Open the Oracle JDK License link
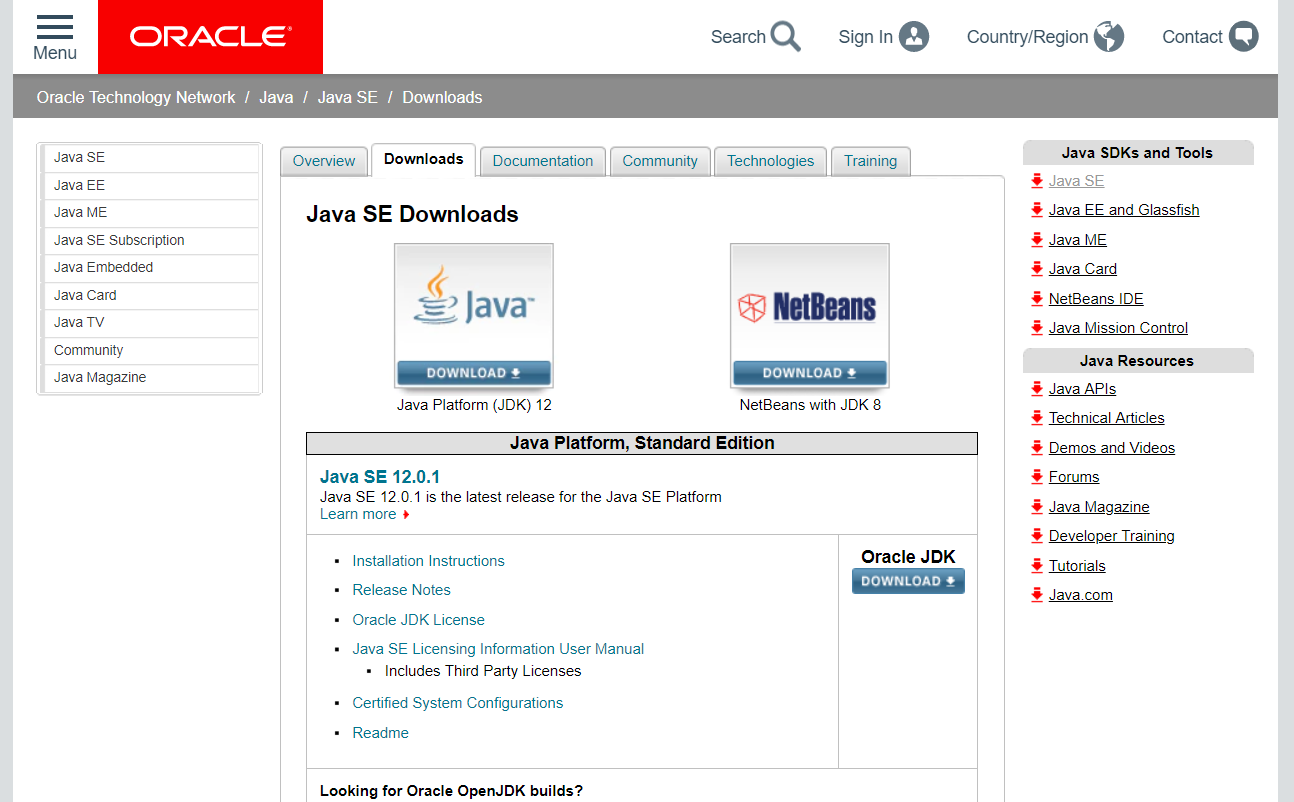The width and height of the screenshot is (1294, 802). tap(418, 620)
